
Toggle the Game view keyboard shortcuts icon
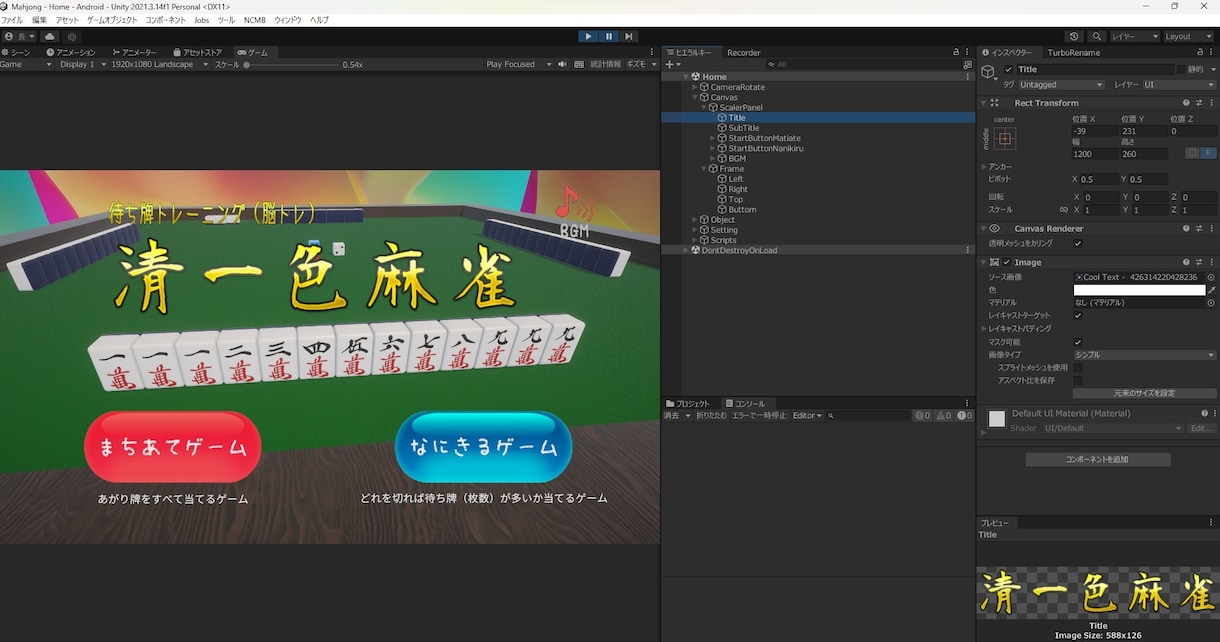coord(579,64)
